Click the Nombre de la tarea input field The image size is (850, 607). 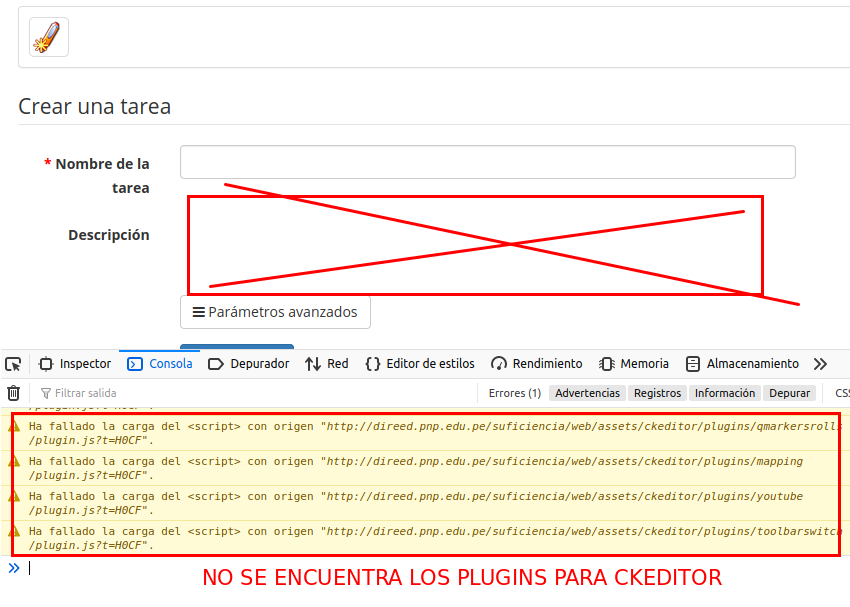[487, 161]
